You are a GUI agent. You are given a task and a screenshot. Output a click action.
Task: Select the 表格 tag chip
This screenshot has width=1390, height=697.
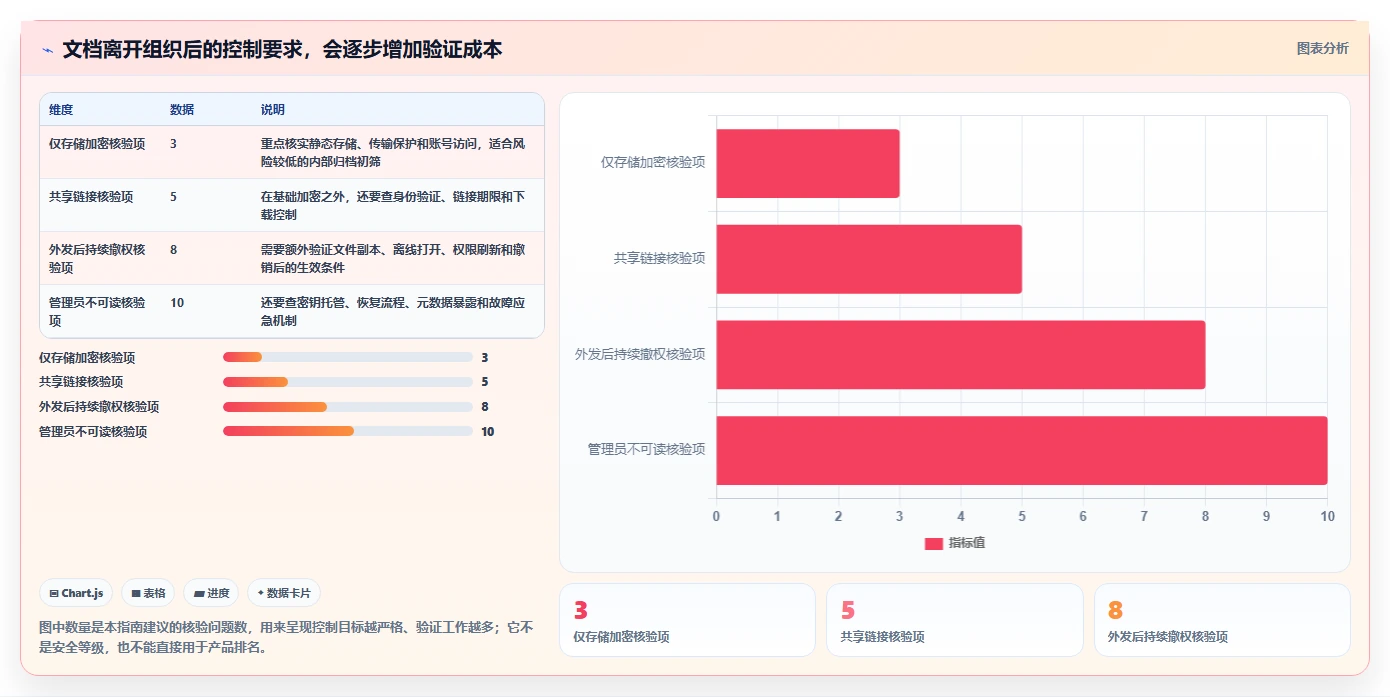point(148,593)
